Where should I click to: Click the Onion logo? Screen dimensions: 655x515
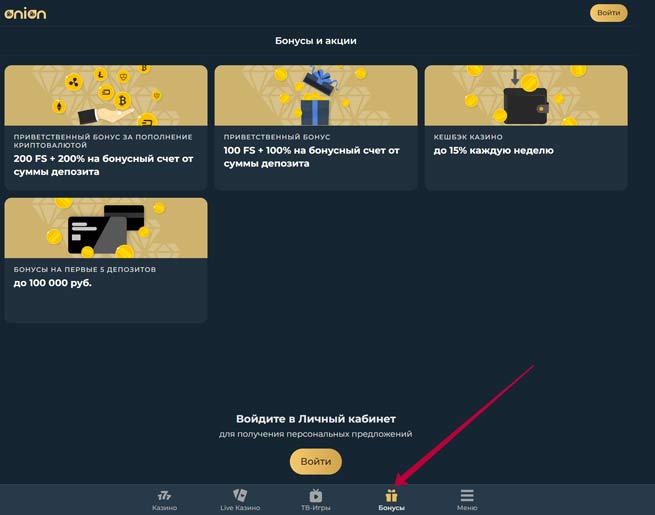coord(25,13)
